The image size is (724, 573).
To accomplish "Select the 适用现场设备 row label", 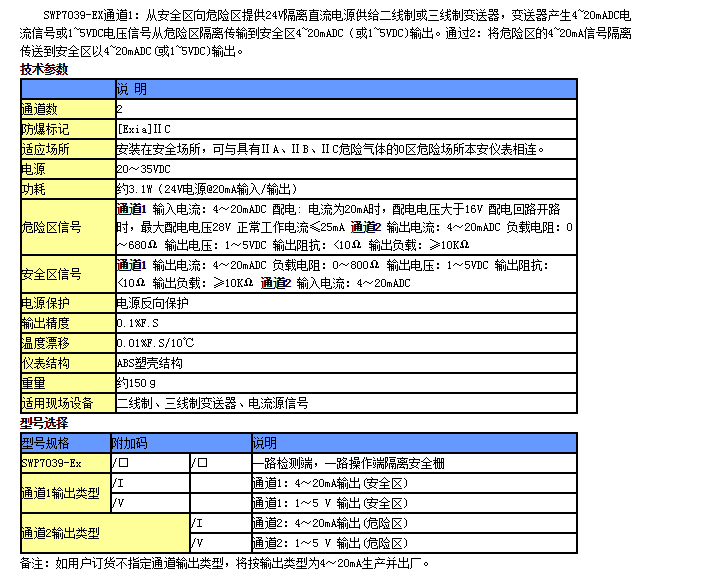I will tap(58, 403).
